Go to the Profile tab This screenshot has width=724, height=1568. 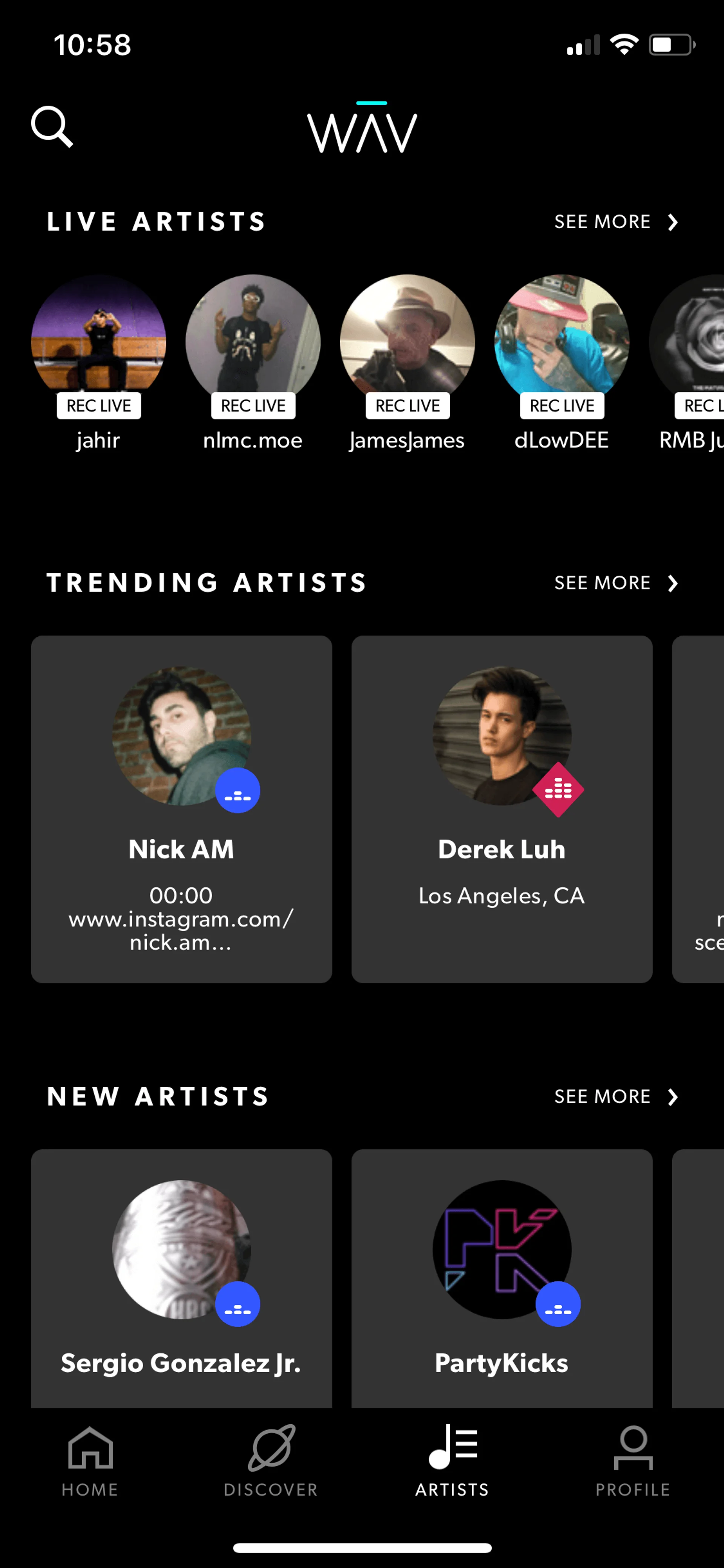point(633,1461)
